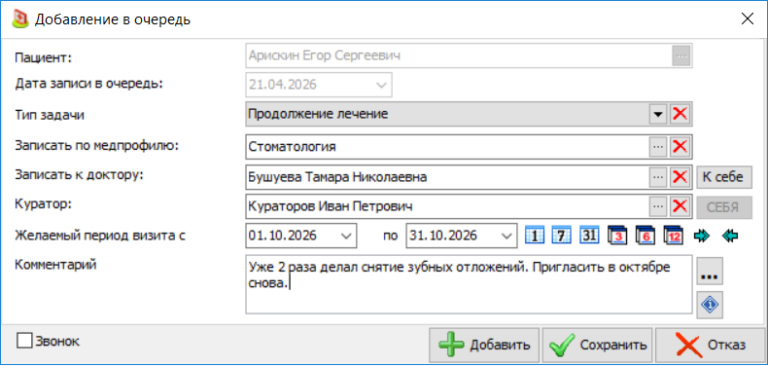
Task: Click the Дата записи в очередь label
Action: click(x=88, y=83)
